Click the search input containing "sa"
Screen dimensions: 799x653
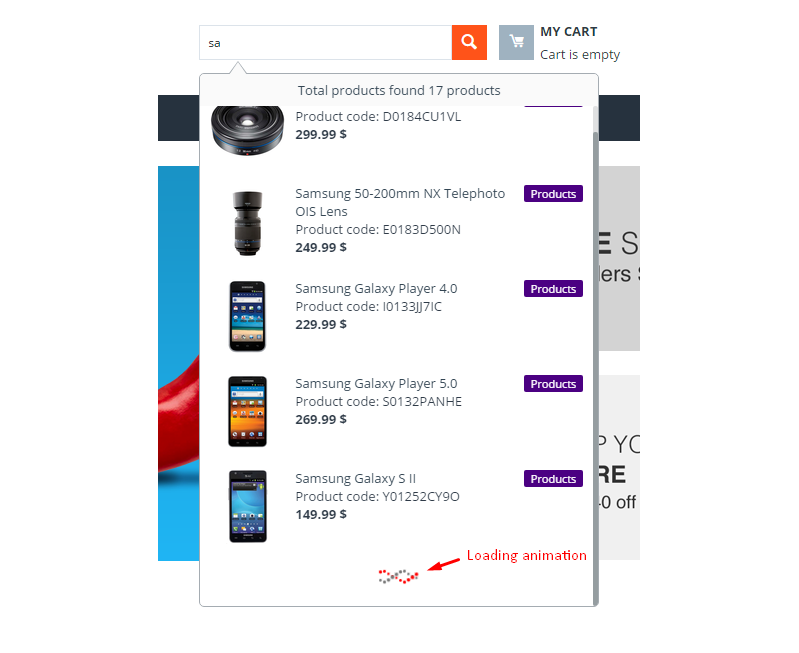point(325,42)
